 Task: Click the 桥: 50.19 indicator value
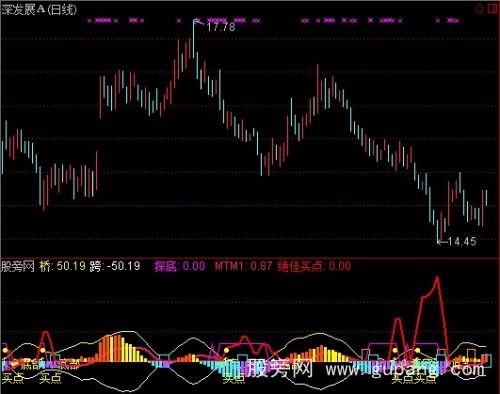[x=63, y=266]
